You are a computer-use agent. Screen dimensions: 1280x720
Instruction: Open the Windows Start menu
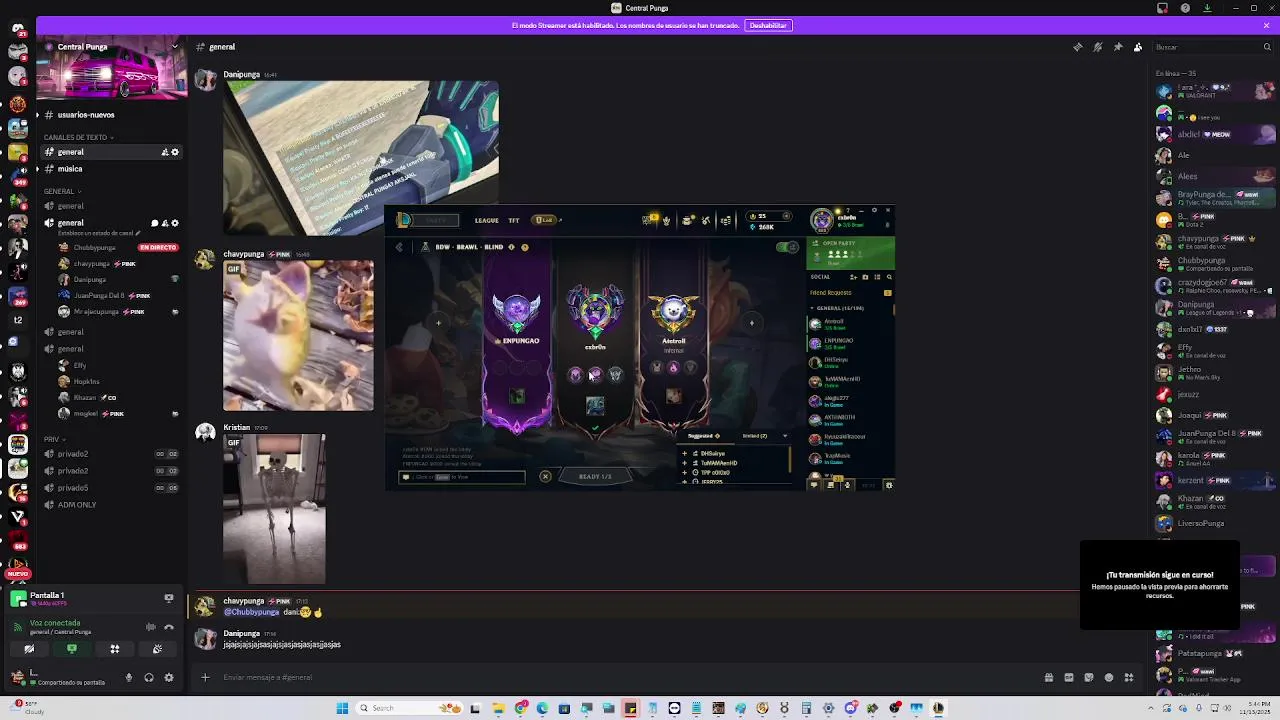click(x=342, y=708)
